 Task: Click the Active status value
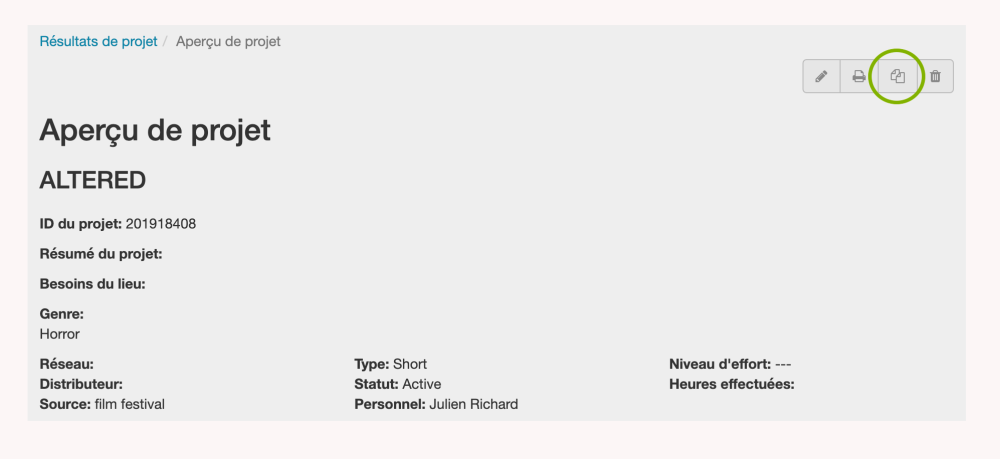(x=421, y=384)
